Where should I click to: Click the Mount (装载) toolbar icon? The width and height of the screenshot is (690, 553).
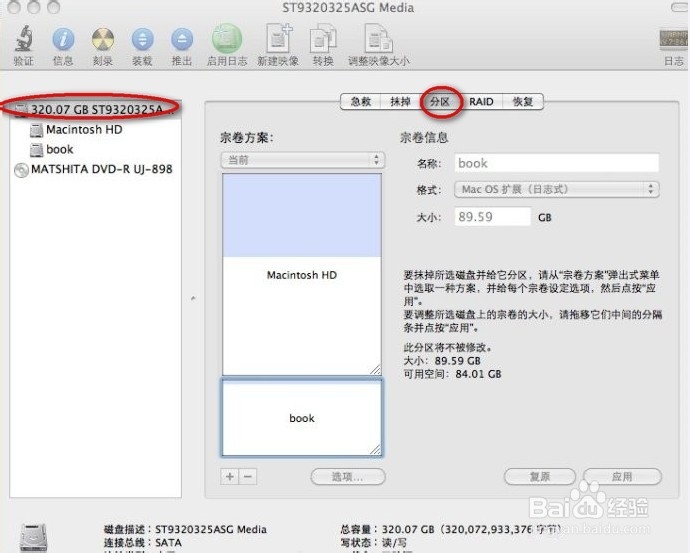pos(143,39)
